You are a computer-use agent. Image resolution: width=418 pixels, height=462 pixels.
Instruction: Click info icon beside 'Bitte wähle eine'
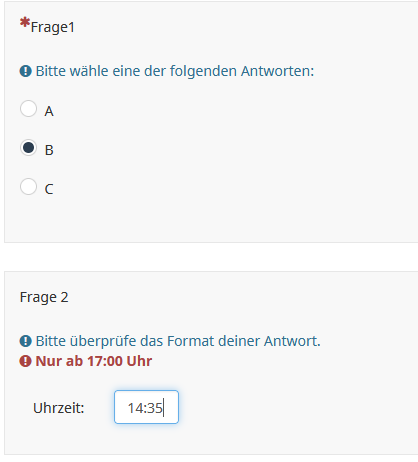coord(26,71)
